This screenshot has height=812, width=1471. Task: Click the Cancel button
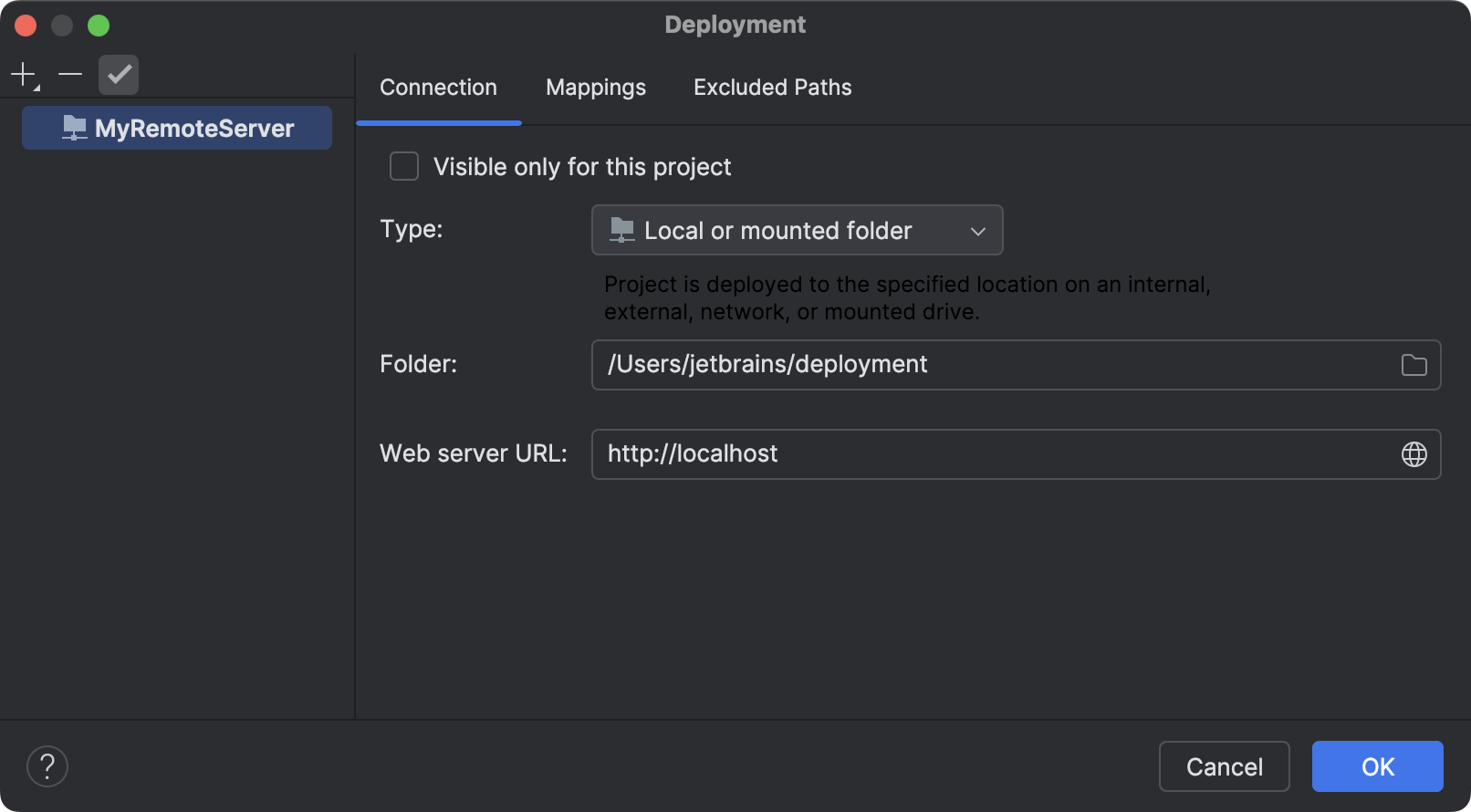click(1224, 766)
